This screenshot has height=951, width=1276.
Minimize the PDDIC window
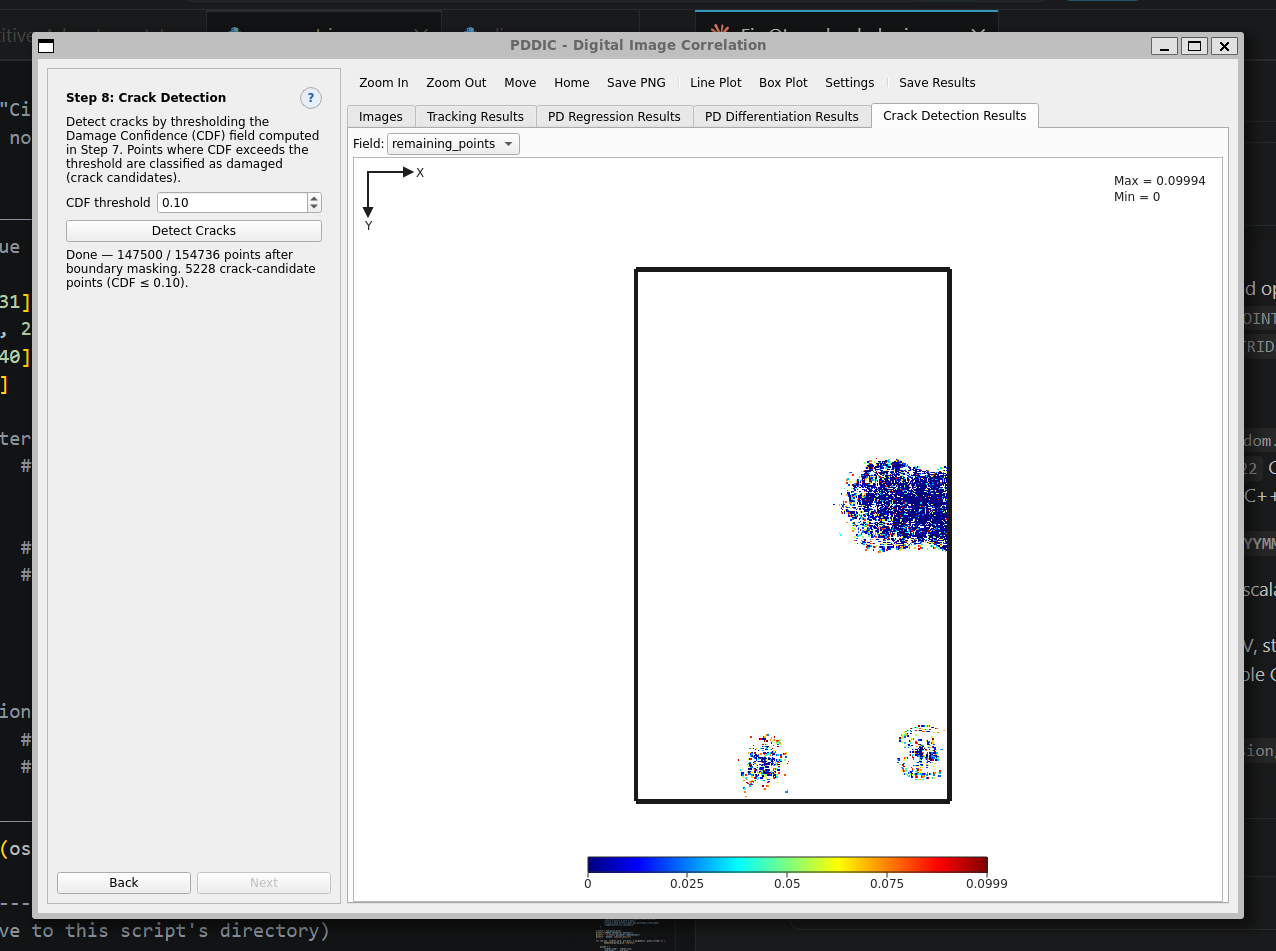pos(1164,46)
